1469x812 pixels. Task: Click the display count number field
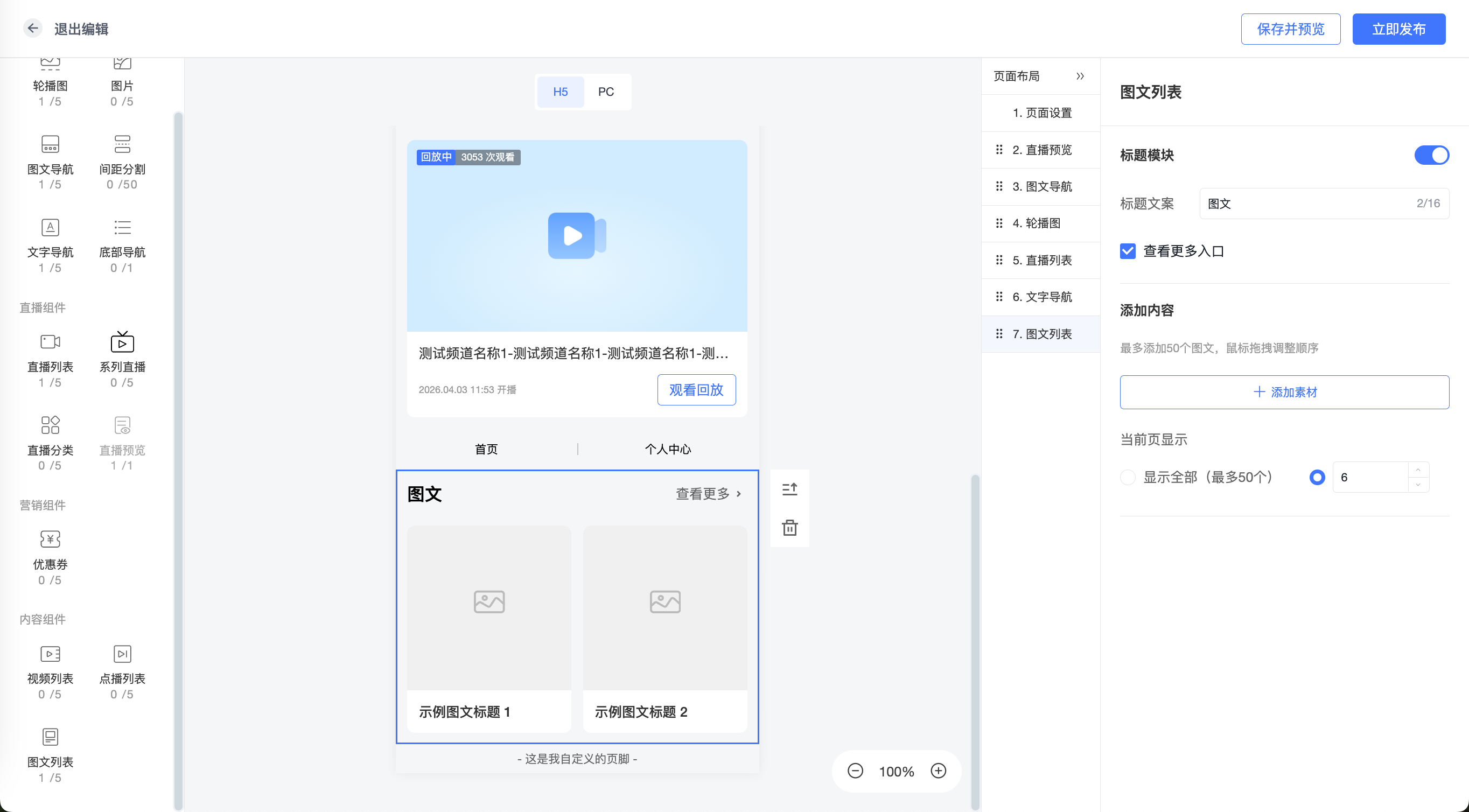coord(1370,477)
